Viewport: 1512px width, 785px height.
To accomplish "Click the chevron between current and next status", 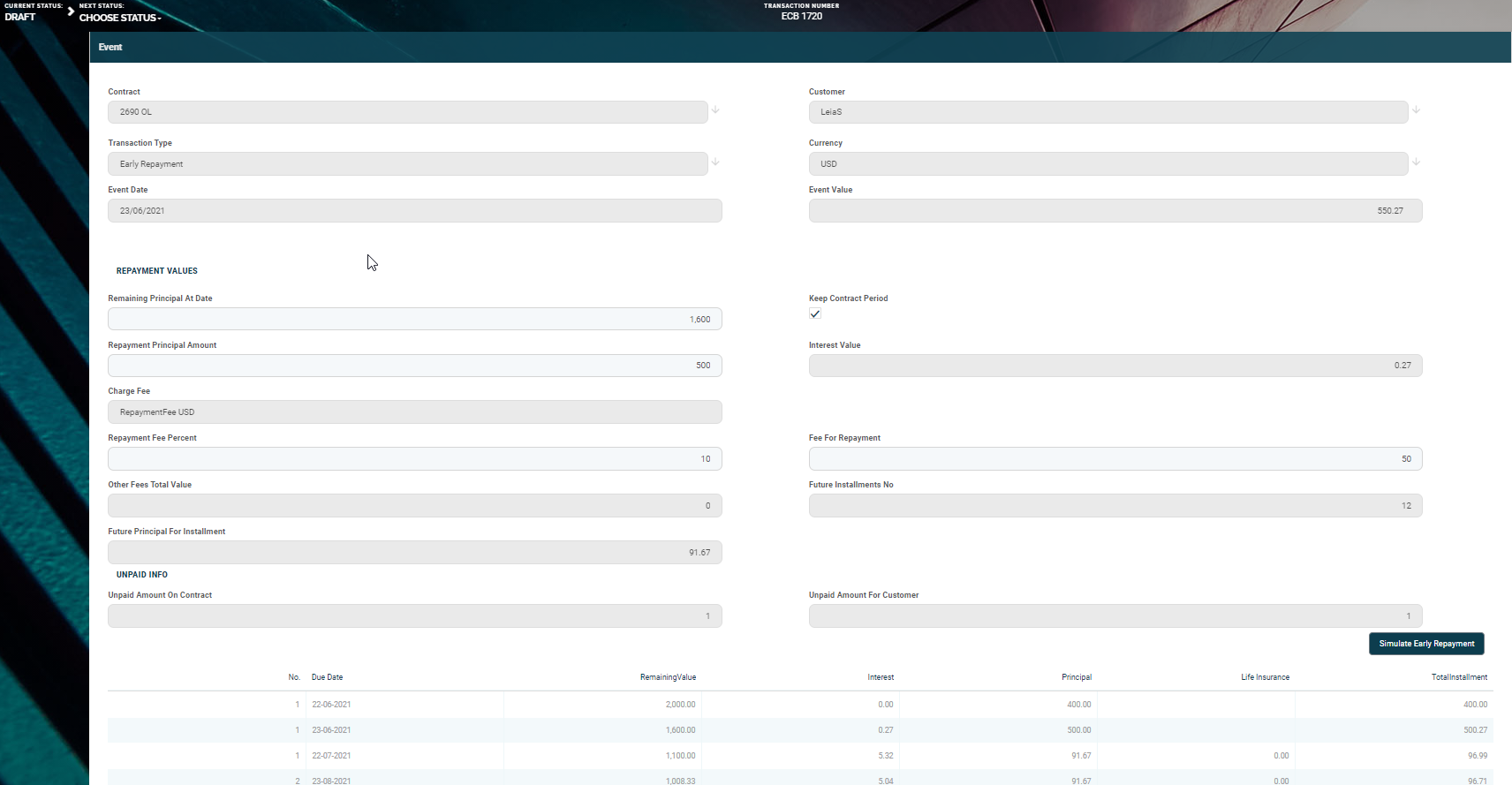I will point(71,11).
